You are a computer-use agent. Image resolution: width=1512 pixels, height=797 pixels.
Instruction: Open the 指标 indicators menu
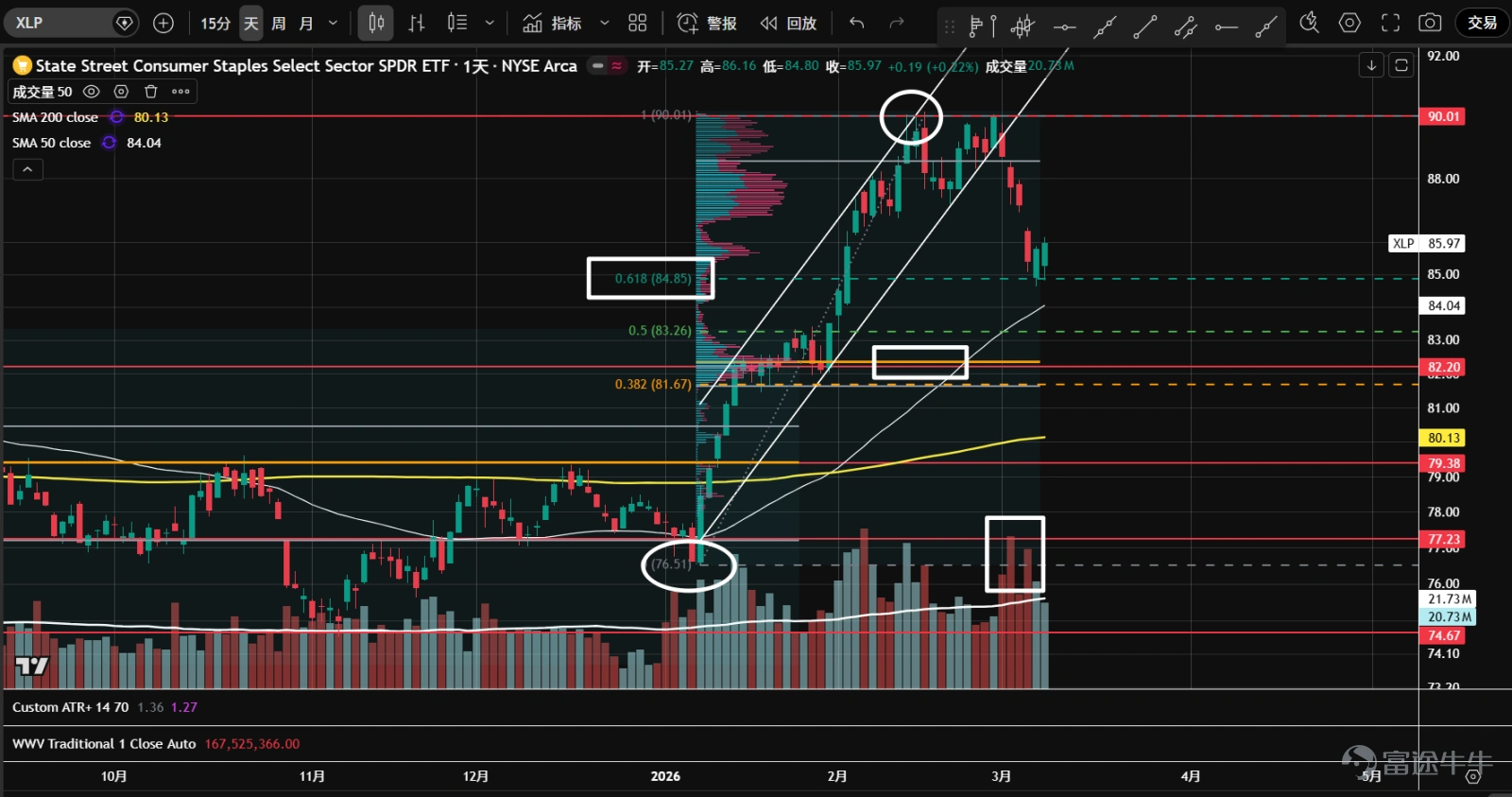[x=553, y=23]
